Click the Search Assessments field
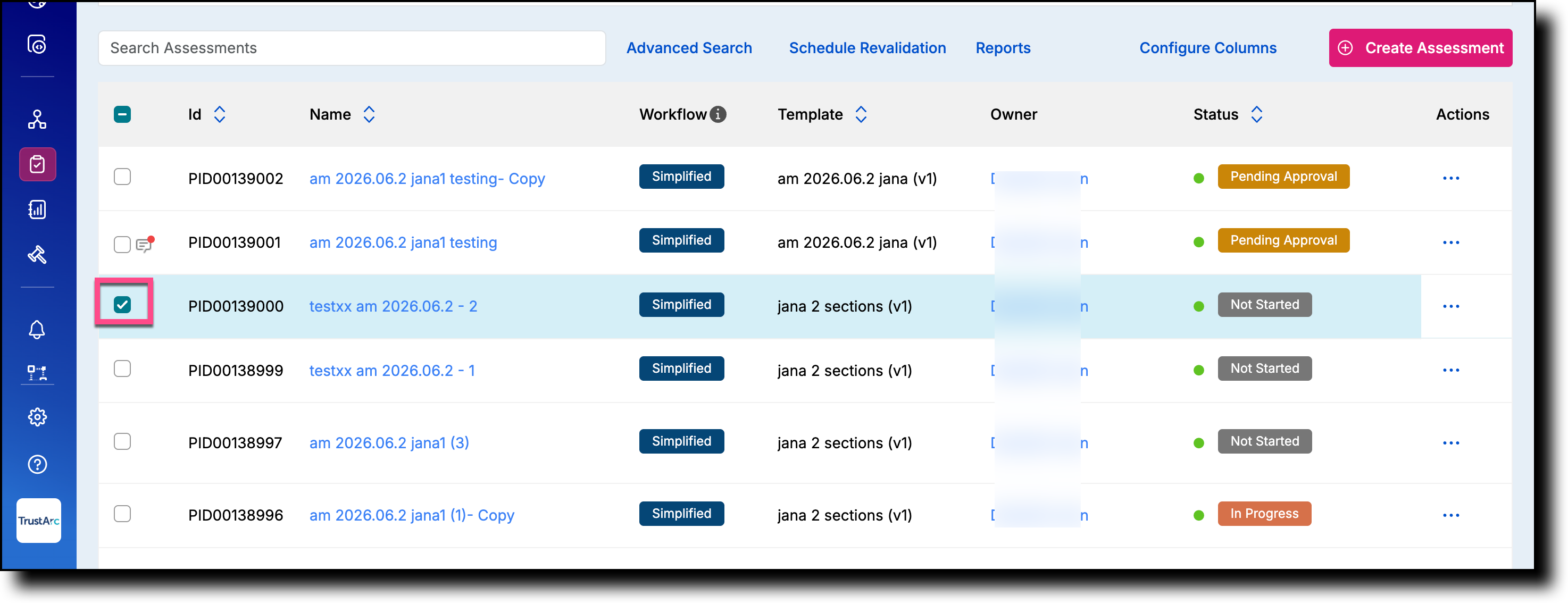 point(352,48)
